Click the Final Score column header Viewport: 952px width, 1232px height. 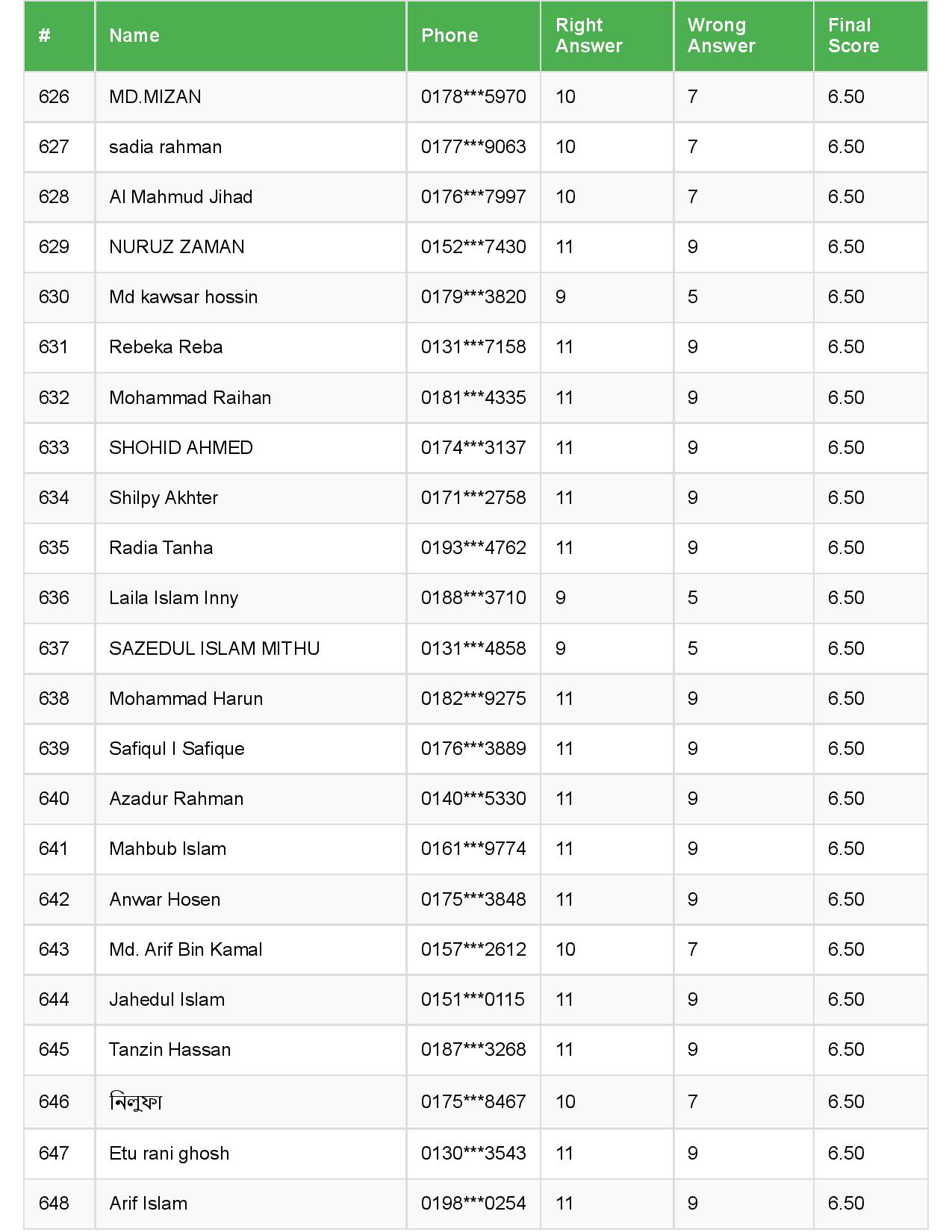[x=853, y=36]
